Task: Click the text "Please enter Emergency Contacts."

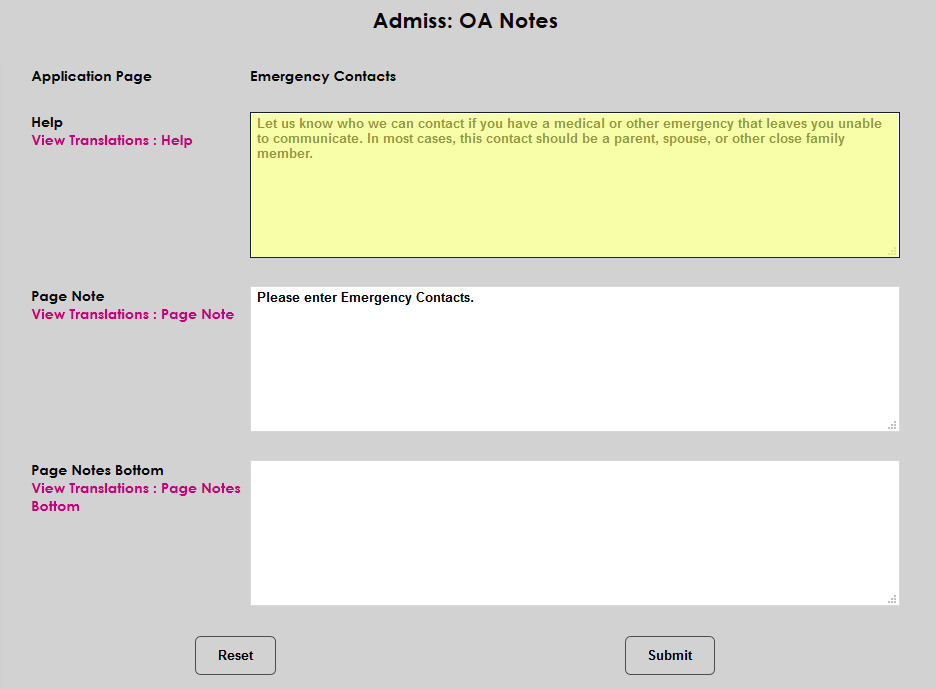Action: point(365,297)
